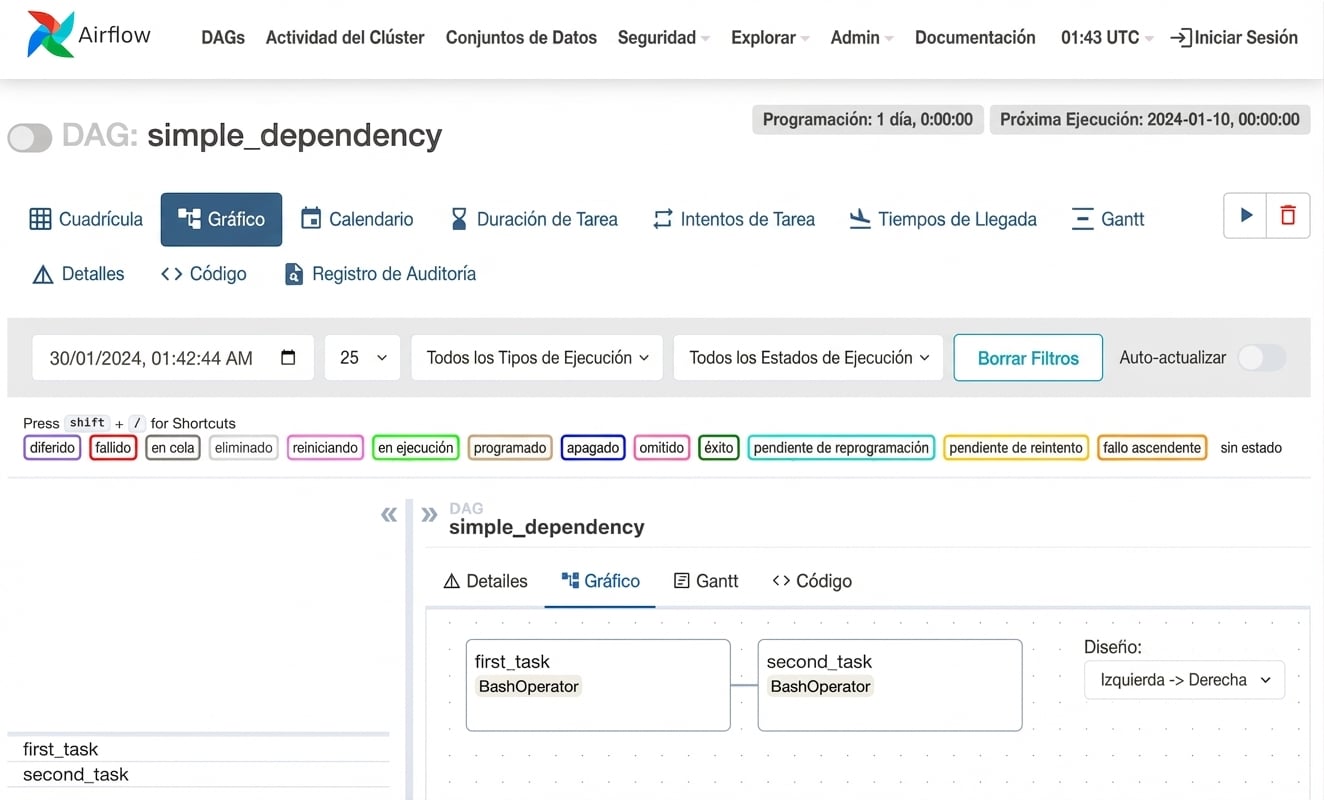Viewport: 1324px width, 800px height.
Task: Open the Admin menu
Action: (860, 37)
